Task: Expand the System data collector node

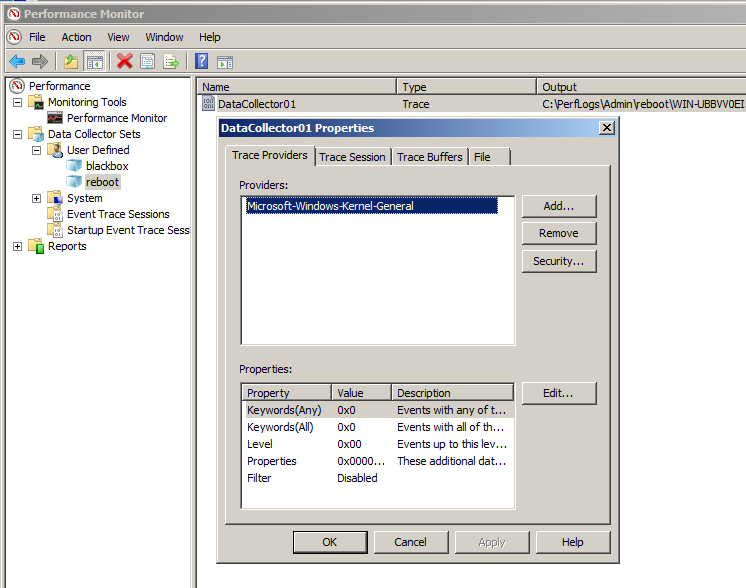Action: tap(37, 198)
